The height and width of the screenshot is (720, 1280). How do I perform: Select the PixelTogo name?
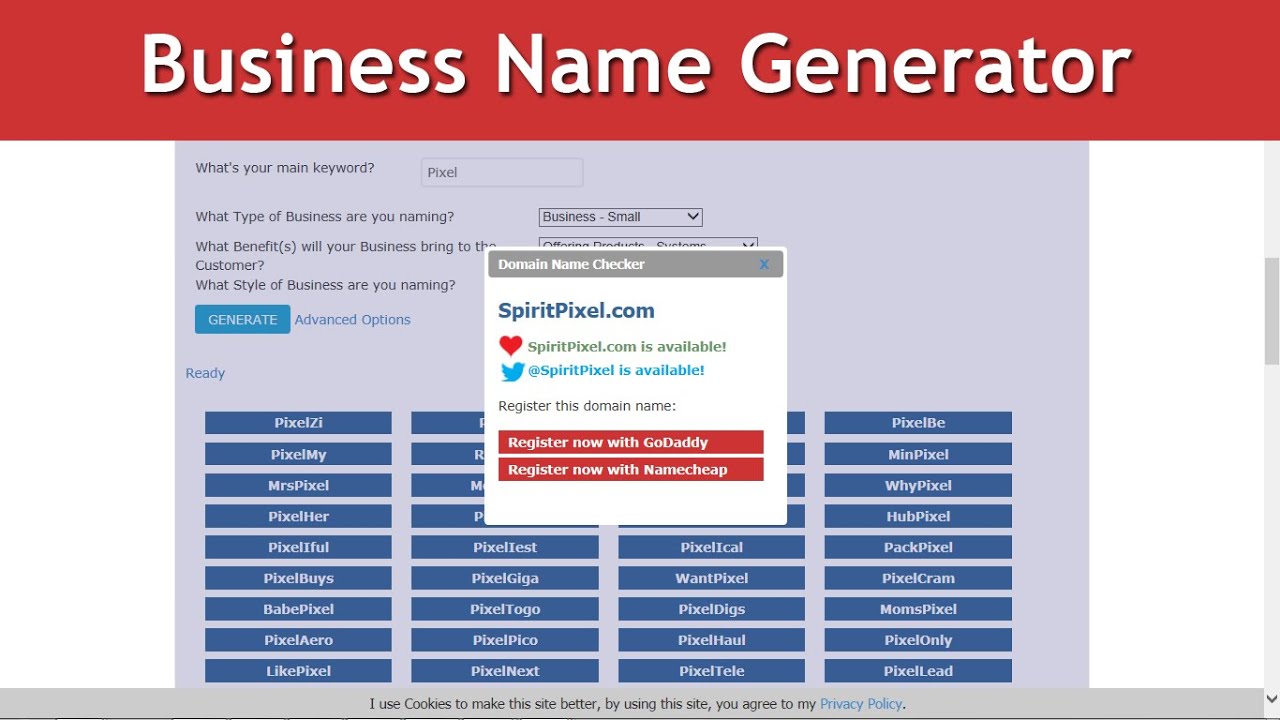pyautogui.click(x=505, y=609)
